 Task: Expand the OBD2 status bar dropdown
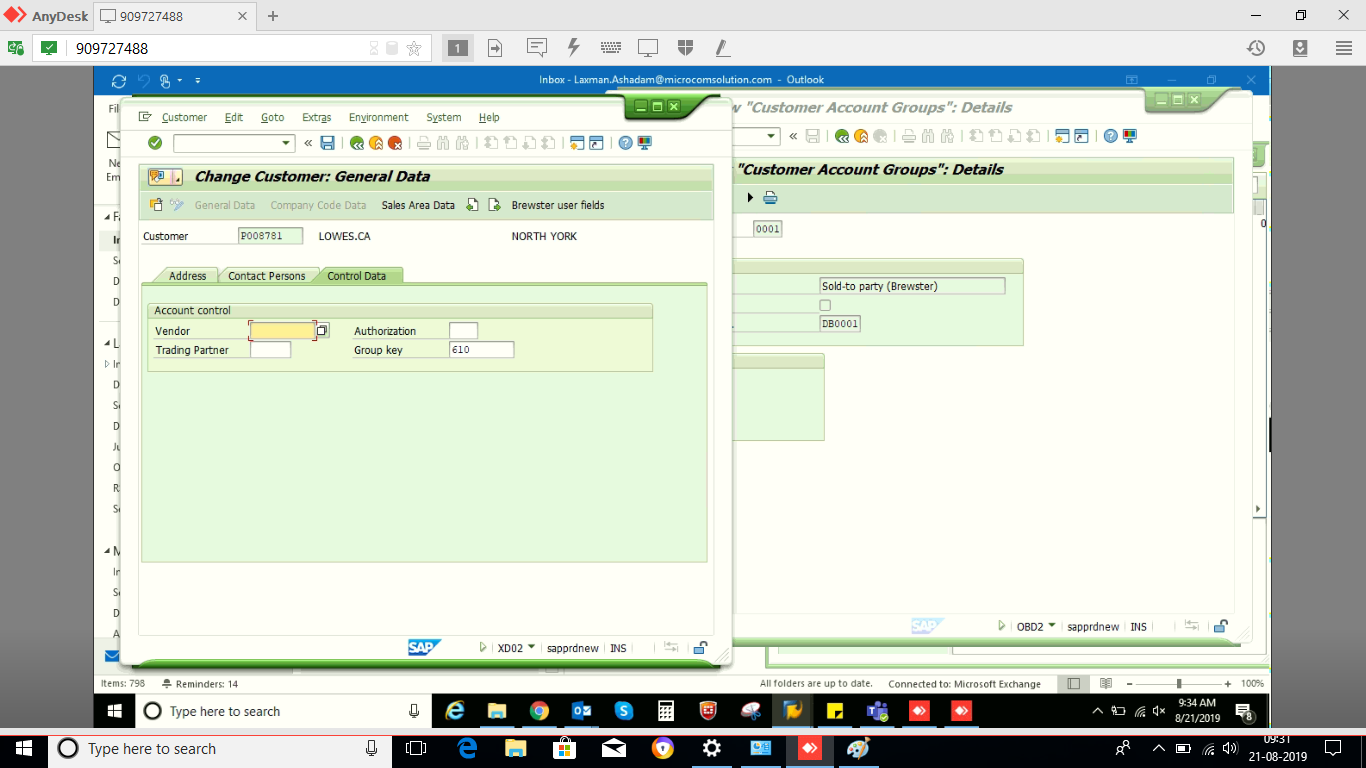point(1052,626)
